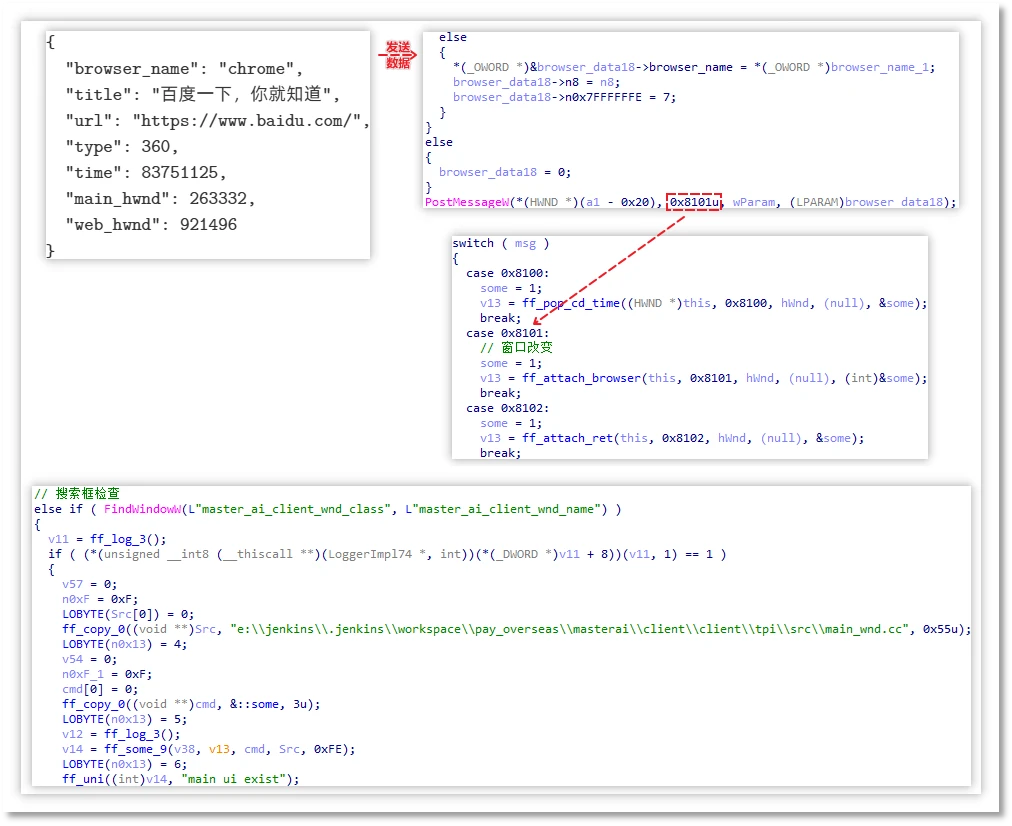The height and width of the screenshot is (826, 1012).
Task: Click the browser_data18->n8 = n8; statement
Action: pyautogui.click(x=536, y=82)
